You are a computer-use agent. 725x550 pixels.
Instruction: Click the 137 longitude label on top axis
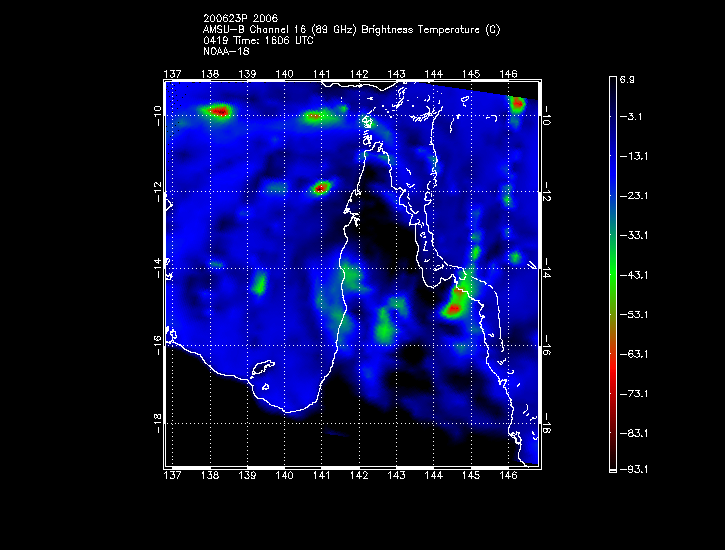click(x=172, y=74)
